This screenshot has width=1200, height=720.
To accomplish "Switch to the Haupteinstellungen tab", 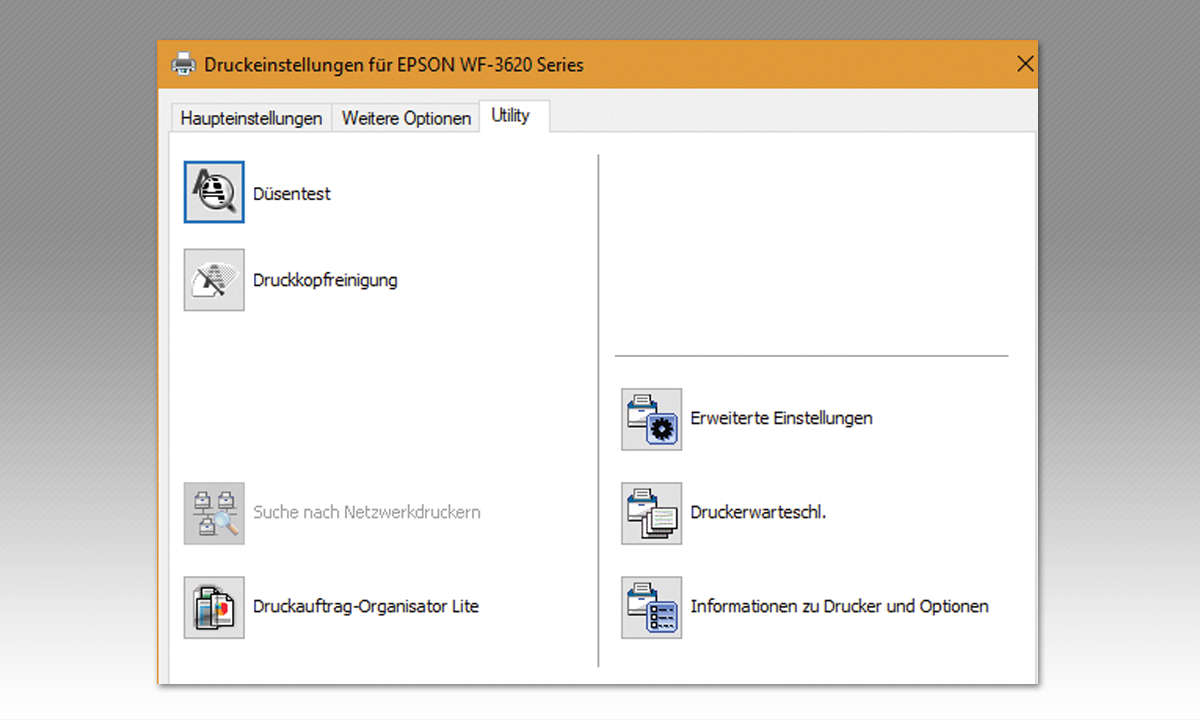I will click(251, 118).
